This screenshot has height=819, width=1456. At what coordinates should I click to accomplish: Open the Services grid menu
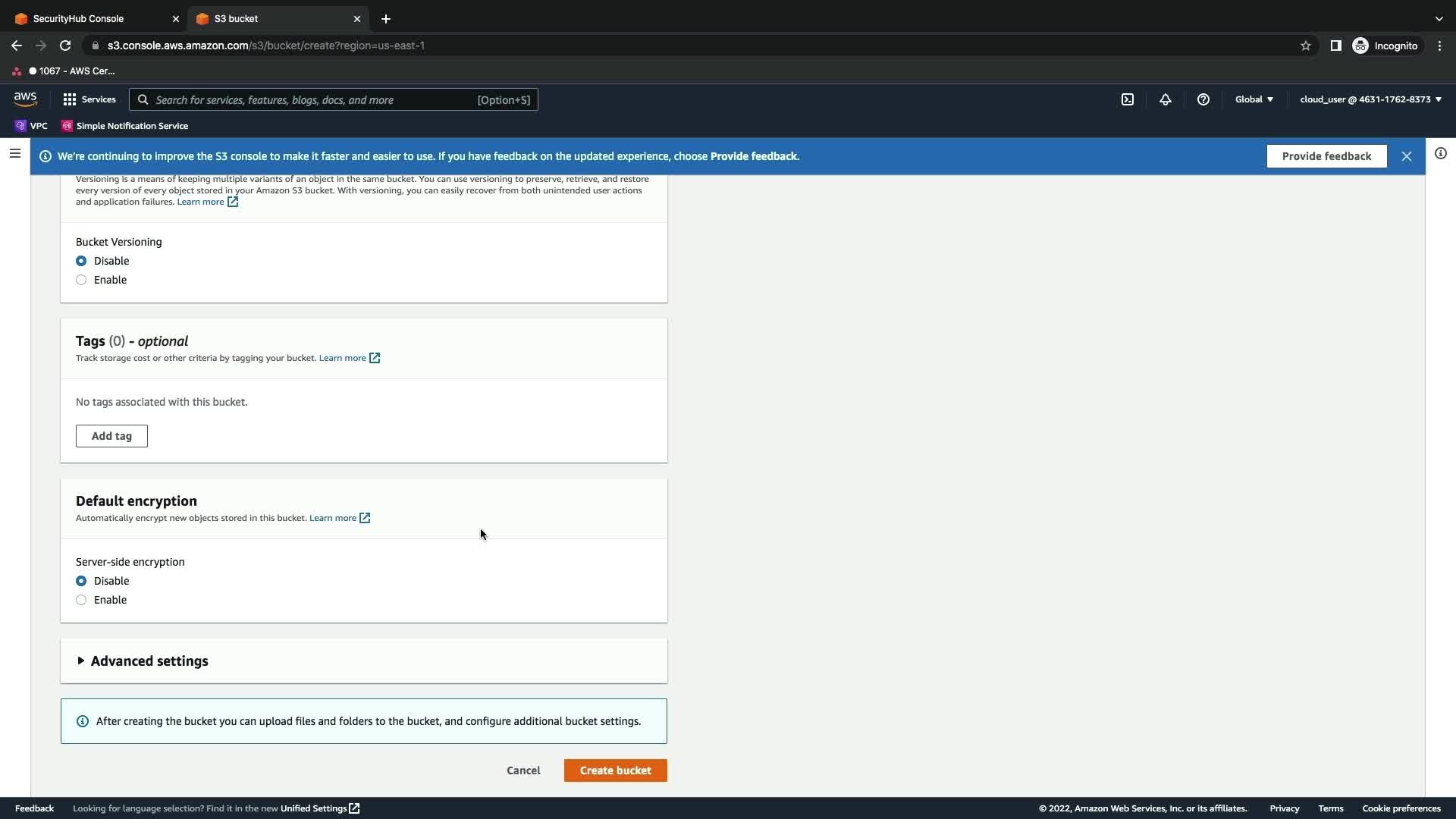tap(89, 99)
